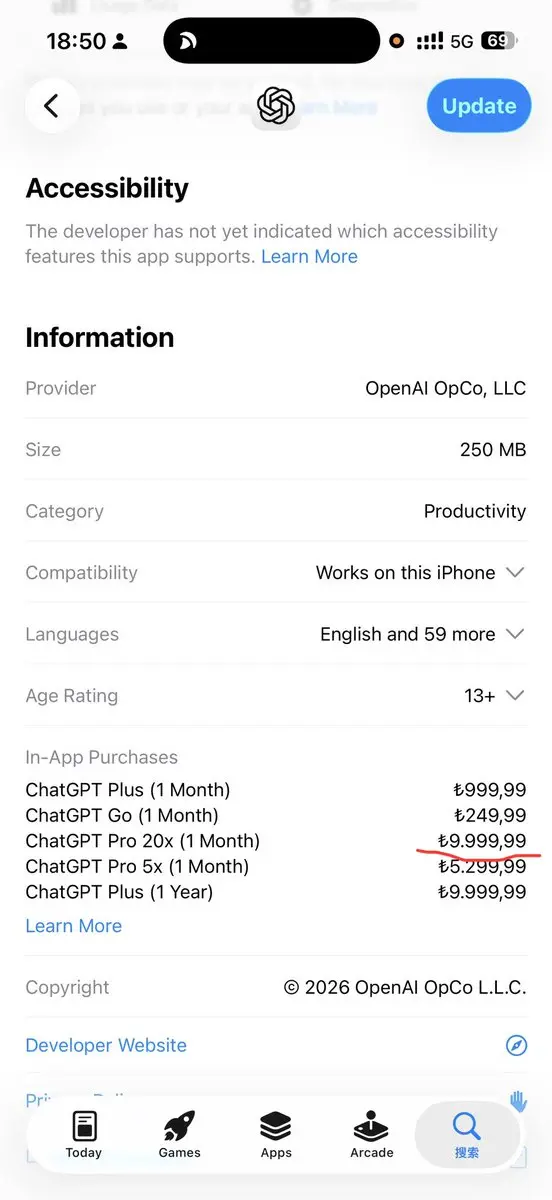Viewport: 552px width, 1200px height.
Task: Tap the ChatGPT Plus (1 Year) row
Action: coord(276,892)
